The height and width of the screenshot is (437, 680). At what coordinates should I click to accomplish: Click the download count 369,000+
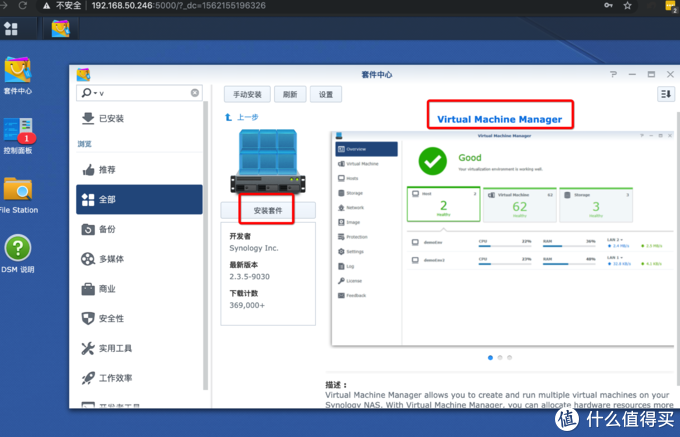[247, 305]
